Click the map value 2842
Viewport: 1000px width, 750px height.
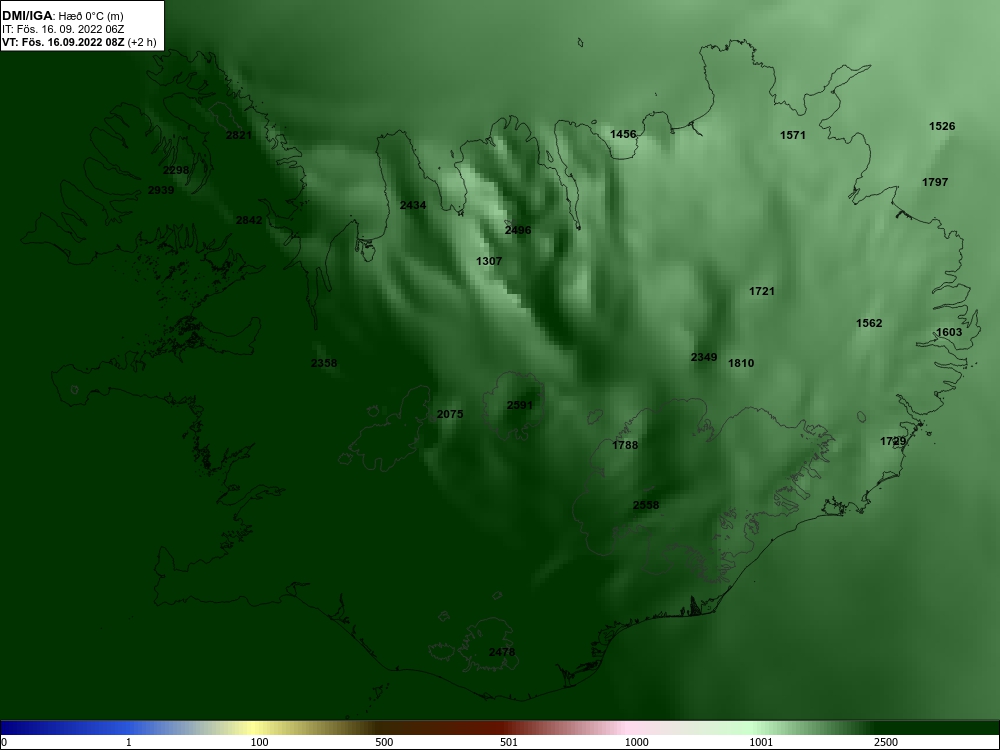click(249, 220)
